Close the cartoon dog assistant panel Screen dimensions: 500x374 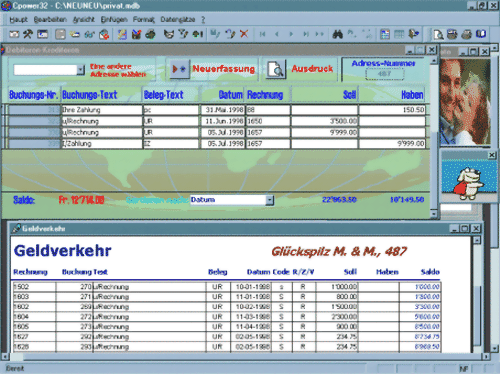[x=492, y=155]
